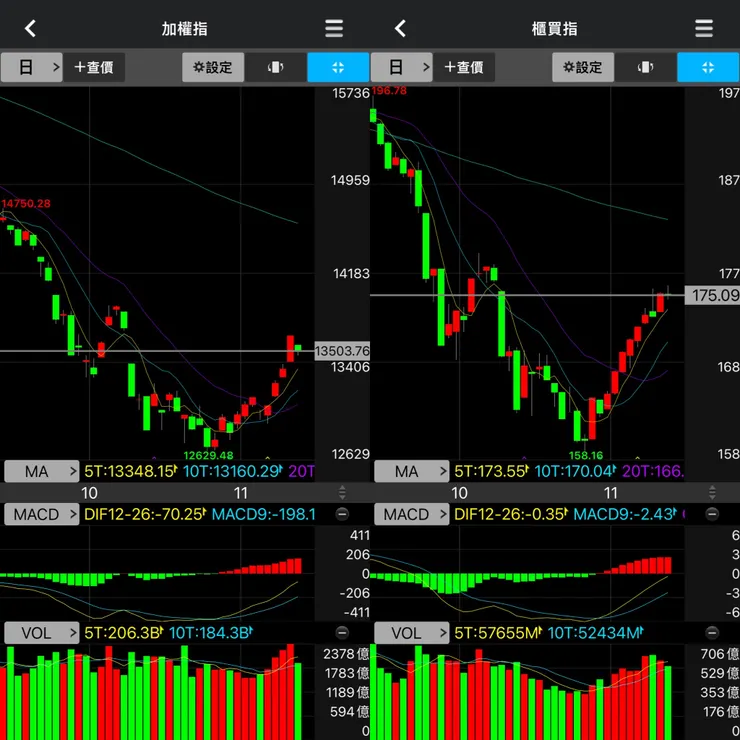Change VOL indicator on 櫃買指 chart

(x=412, y=633)
